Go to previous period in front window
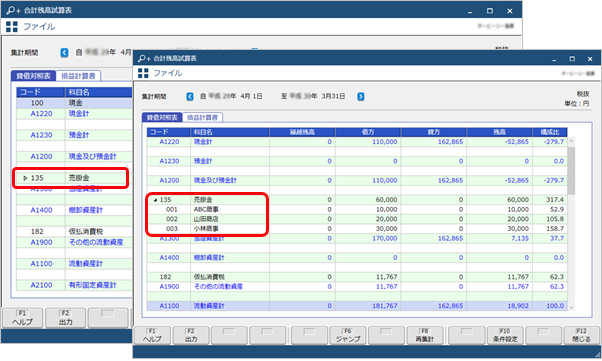The height and width of the screenshot is (361, 602). point(190,96)
